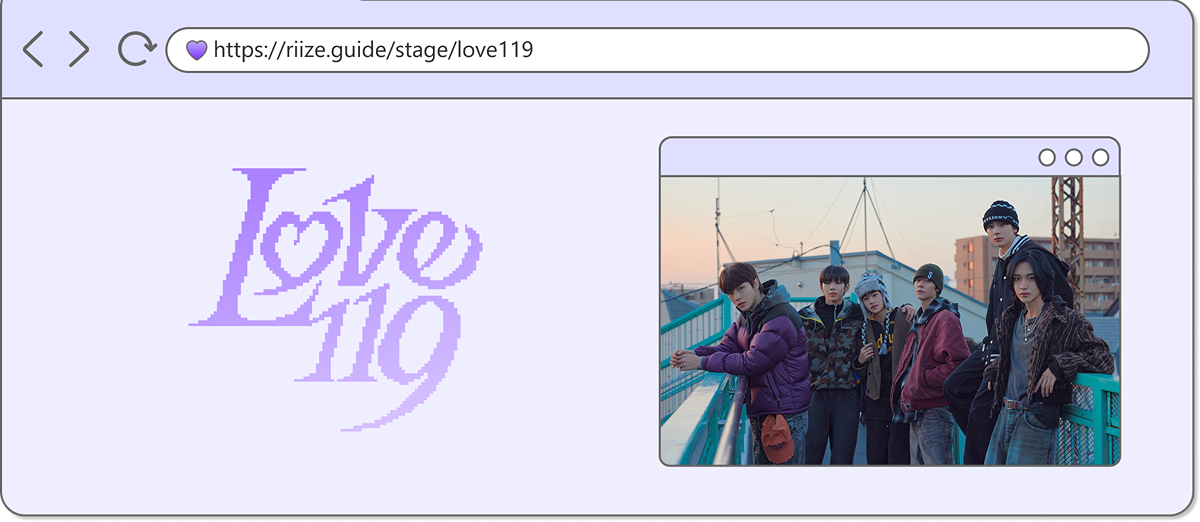Click the browser back arrow
Viewport: 1200px width, 522px height.
(x=33, y=49)
